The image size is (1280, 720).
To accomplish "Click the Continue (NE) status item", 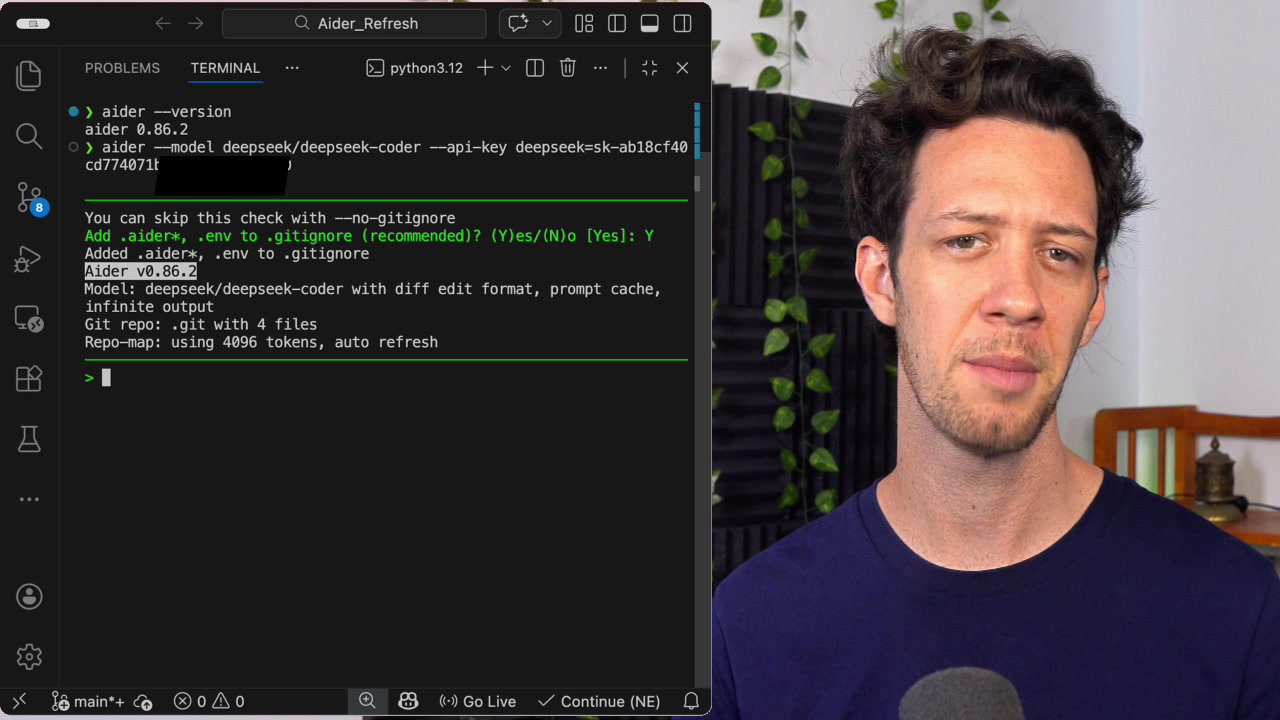I will [x=599, y=702].
